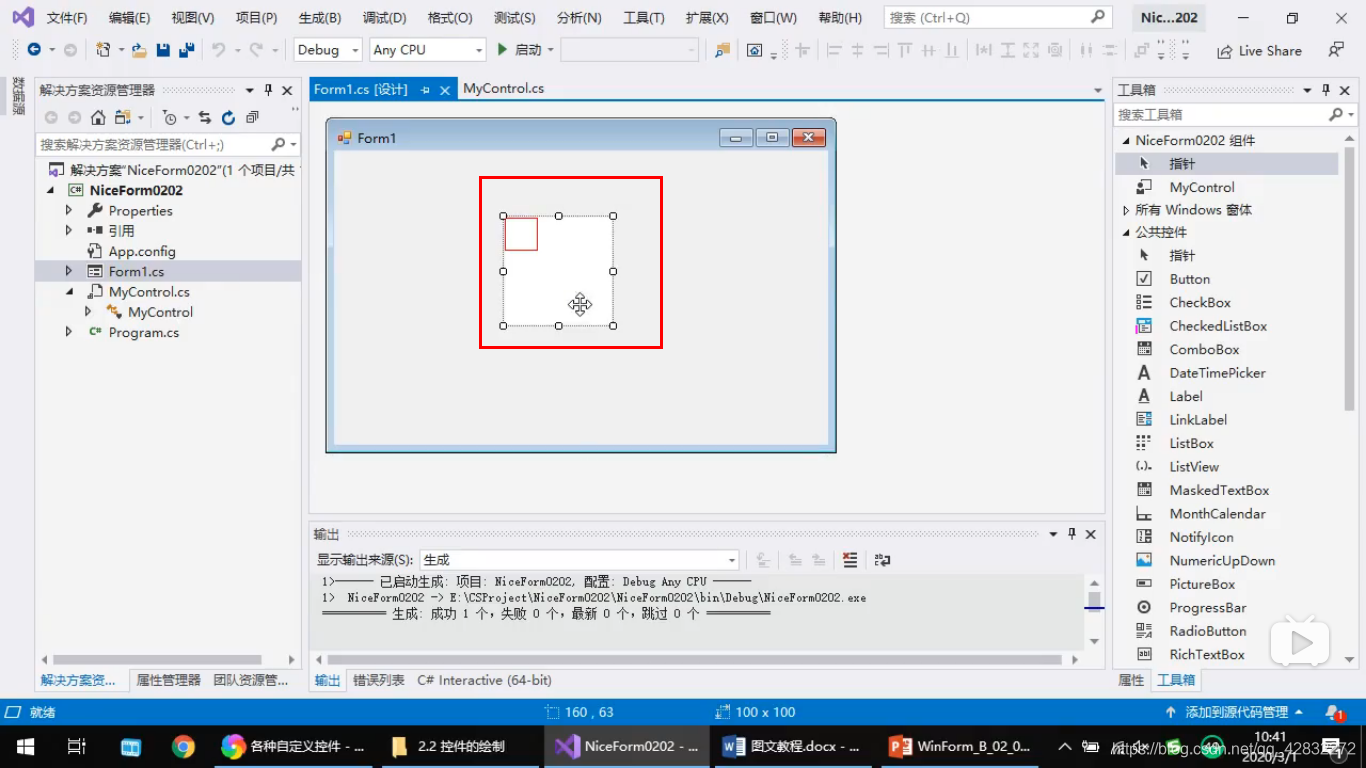Screen dimensions: 1366x768
Task: Switch to the MyControl.cs tab
Action: (x=503, y=88)
